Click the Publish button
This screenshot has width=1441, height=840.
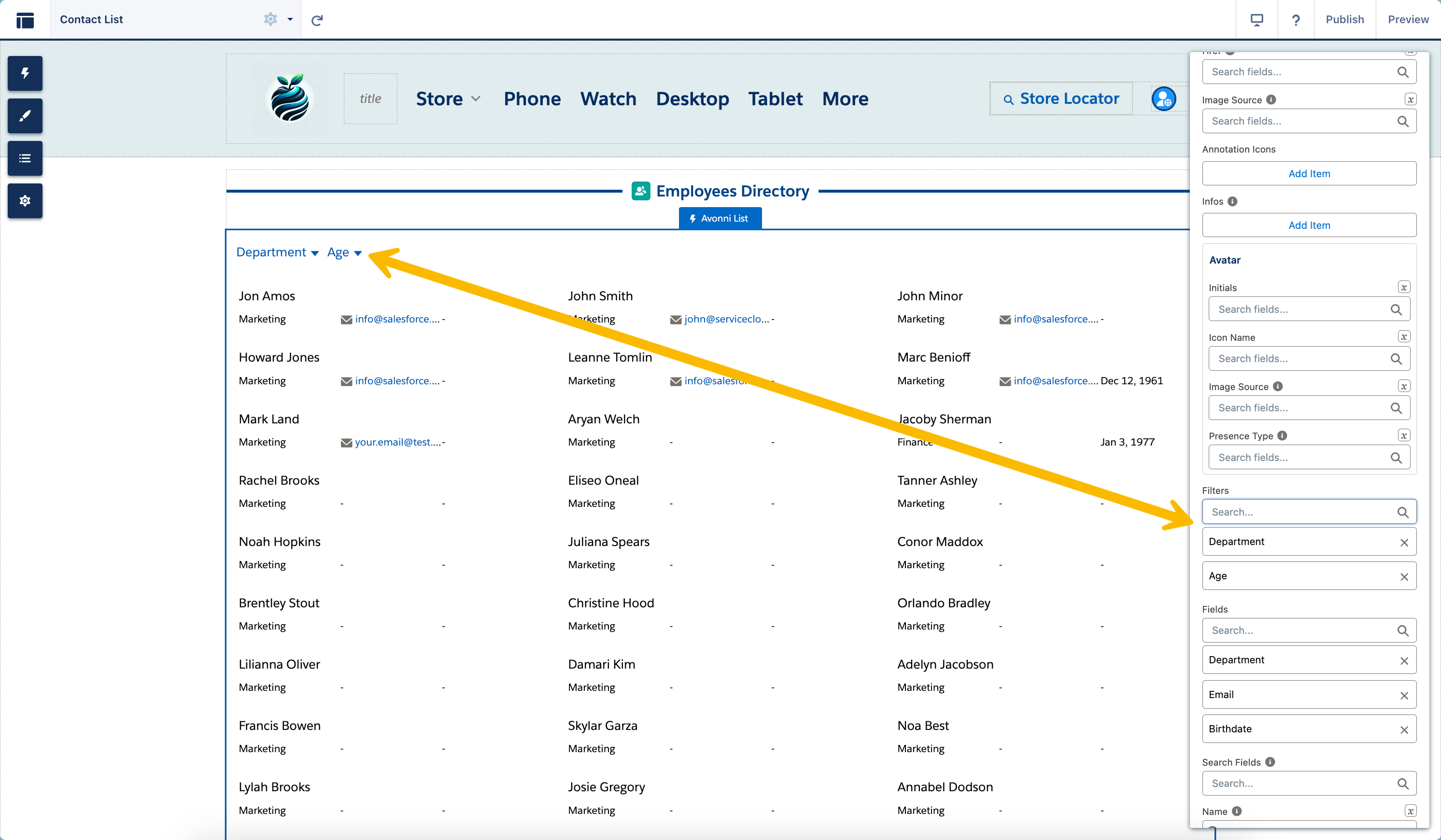click(x=1344, y=19)
